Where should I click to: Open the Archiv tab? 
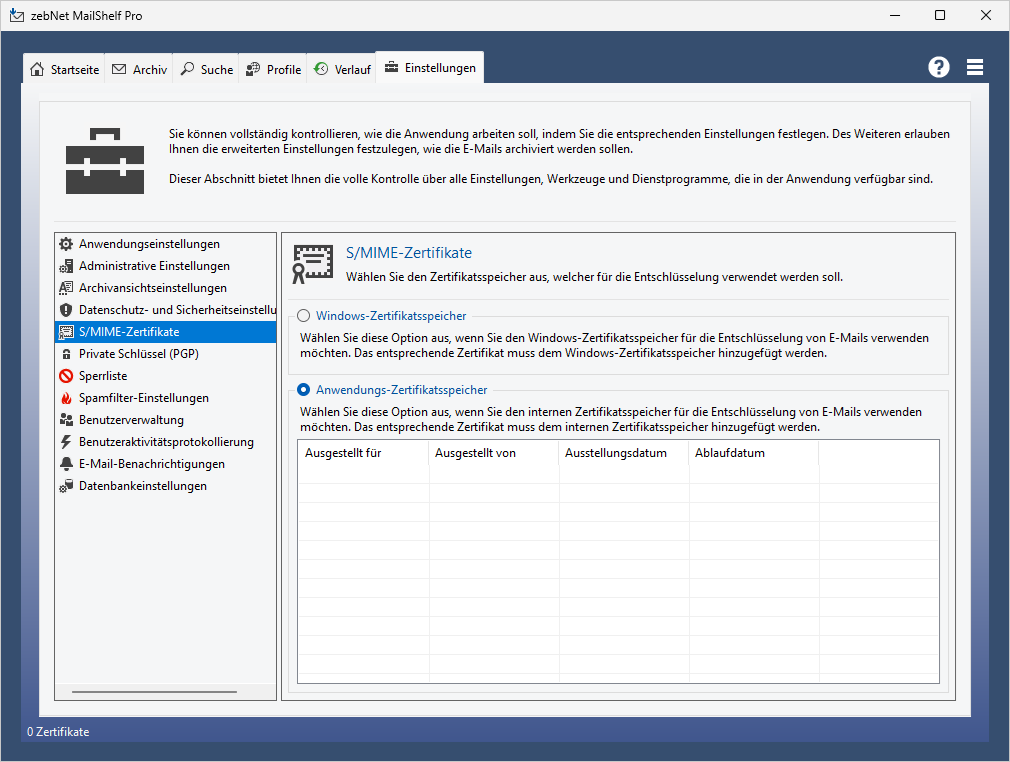click(x=139, y=70)
